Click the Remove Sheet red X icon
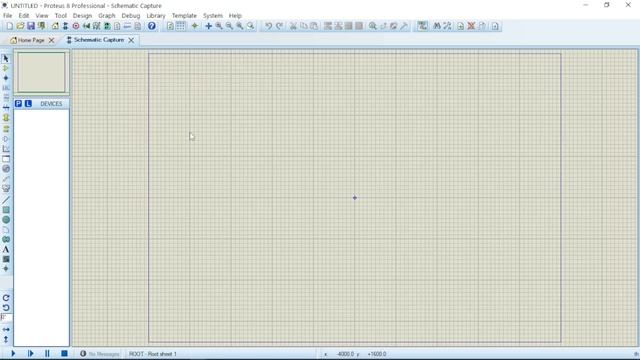Viewport: 640px width, 360px height. (x=471, y=26)
